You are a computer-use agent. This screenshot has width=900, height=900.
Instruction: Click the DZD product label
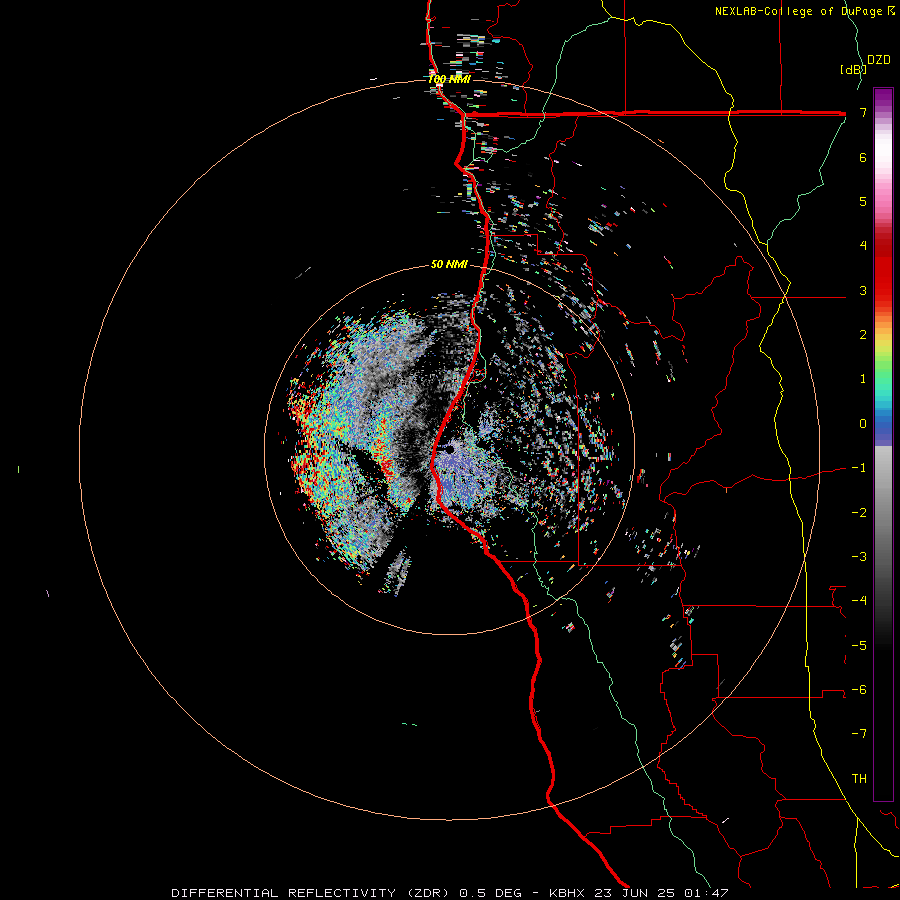879,60
